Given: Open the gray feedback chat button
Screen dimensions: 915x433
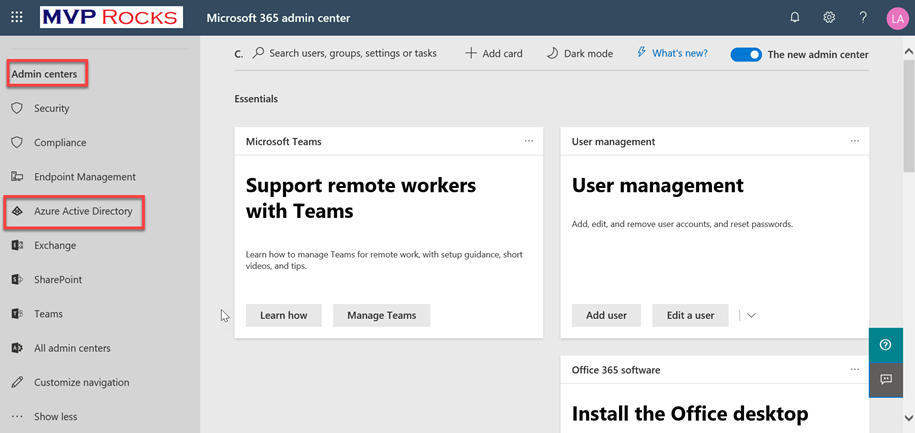Looking at the screenshot, I should click(886, 379).
